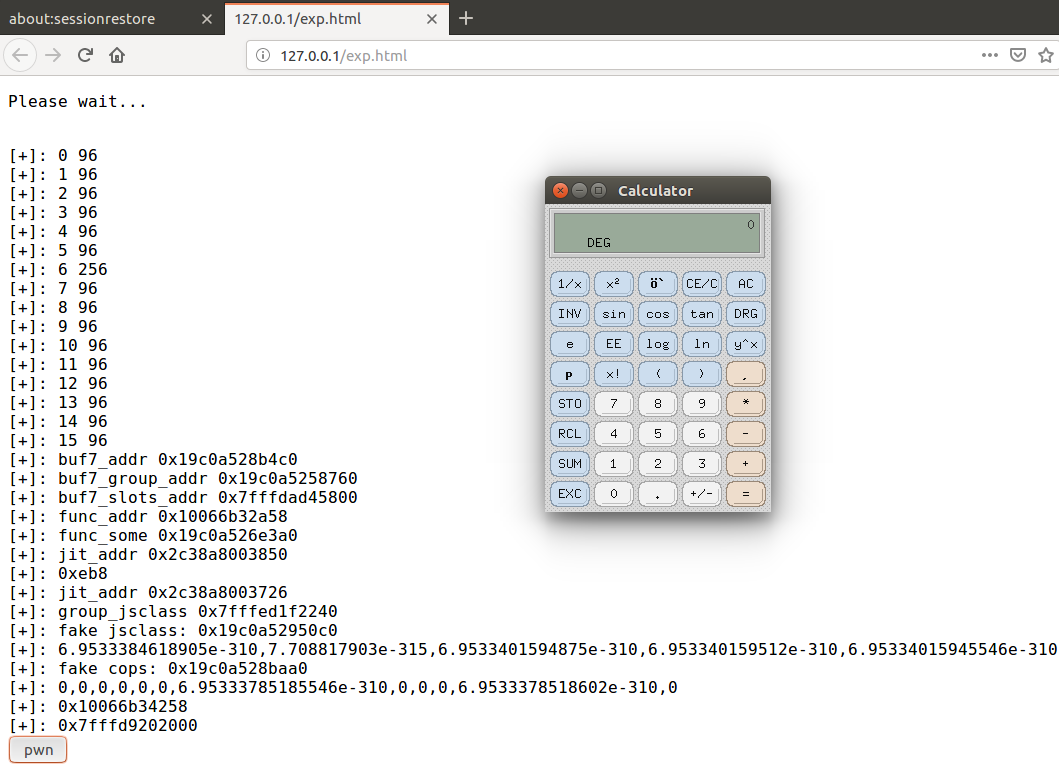This screenshot has width=1059, height=779.
Task: Click the ln key
Action: [x=702, y=344]
